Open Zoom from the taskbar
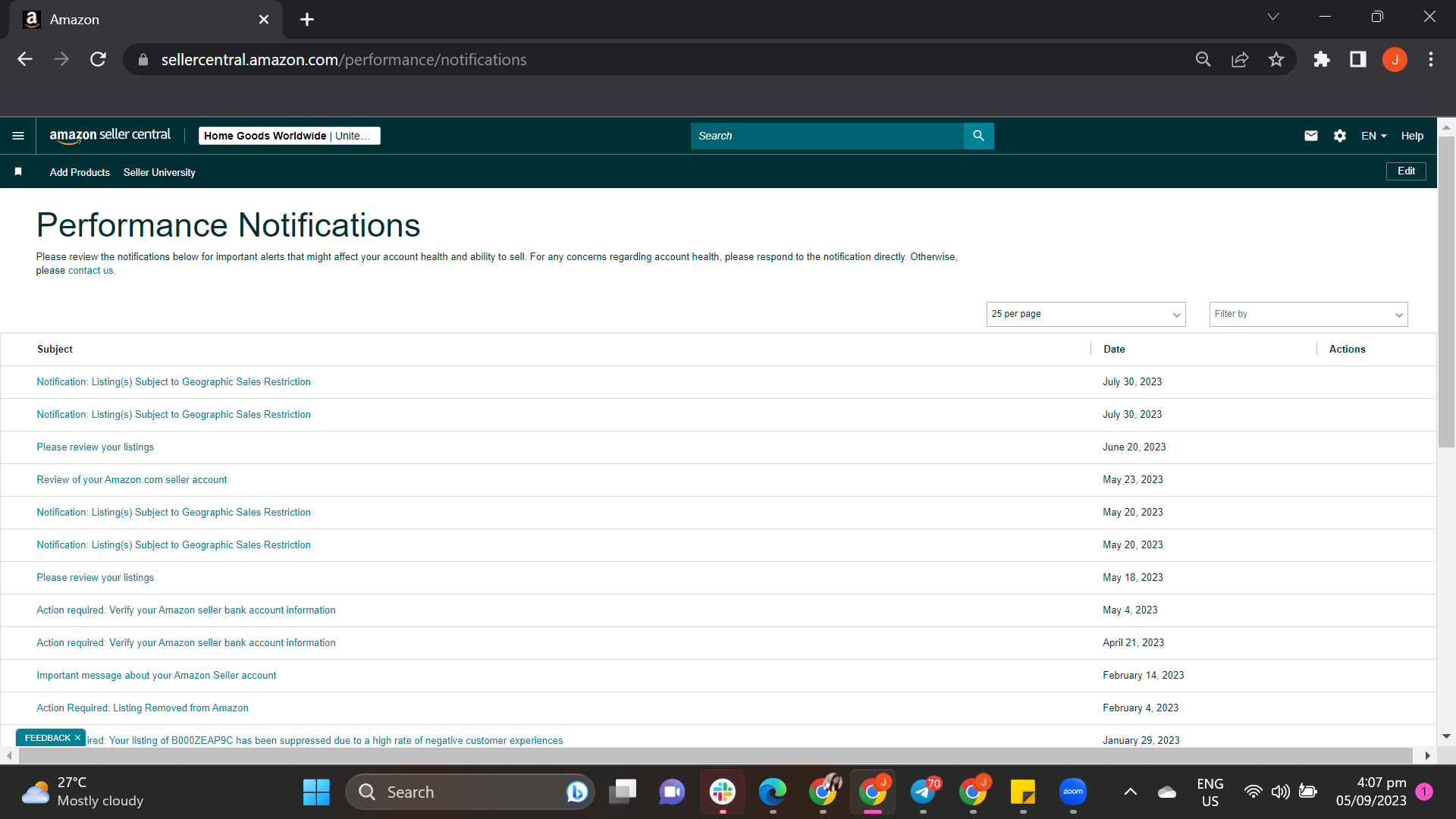 tap(1073, 792)
